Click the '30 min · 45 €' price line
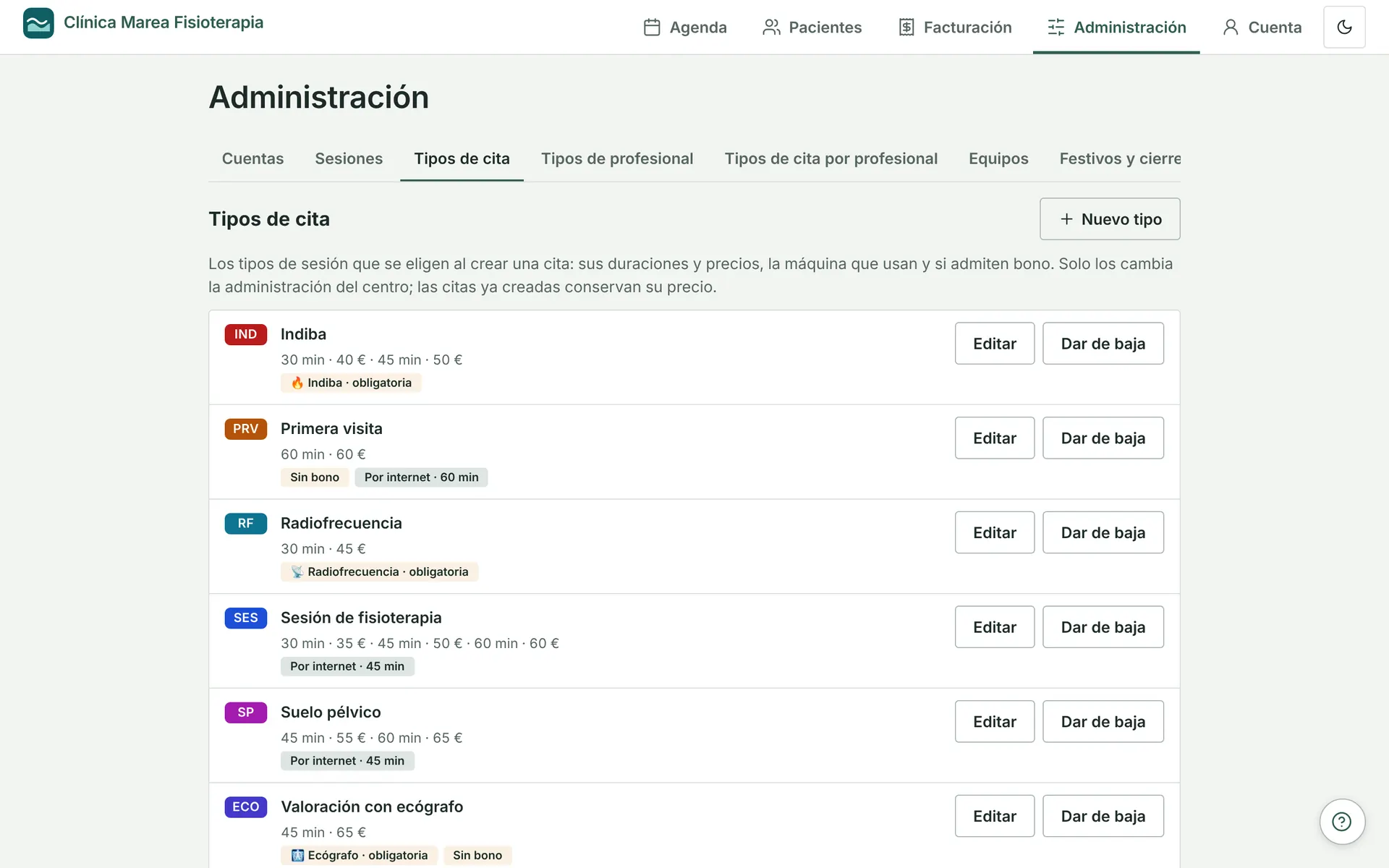The image size is (1389, 868). coord(323,549)
